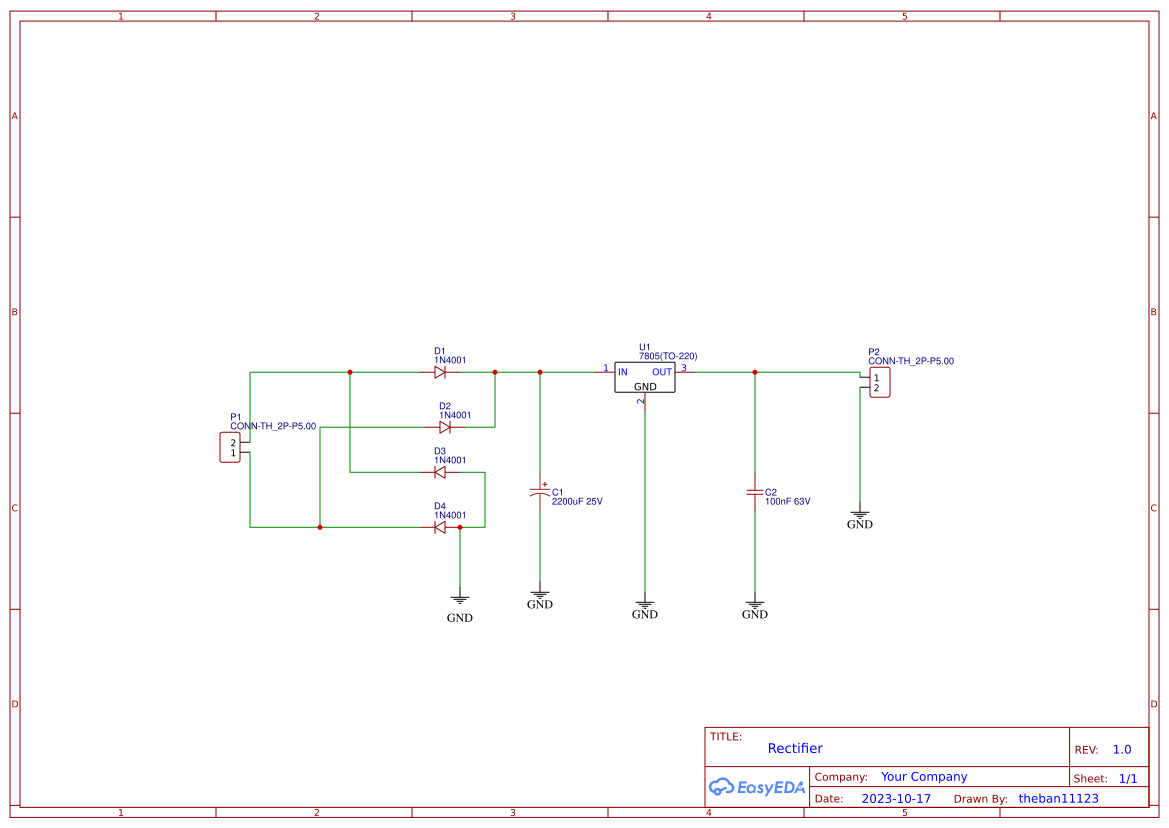Click the "D3" designator label
The height and width of the screenshot is (828, 1169).
click(440, 451)
